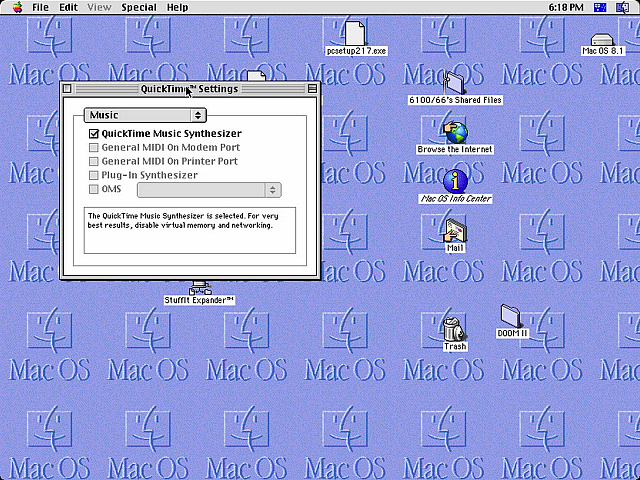This screenshot has height=480, width=640.
Task: Close the QuickTime Settings window box
Action: (x=68, y=89)
